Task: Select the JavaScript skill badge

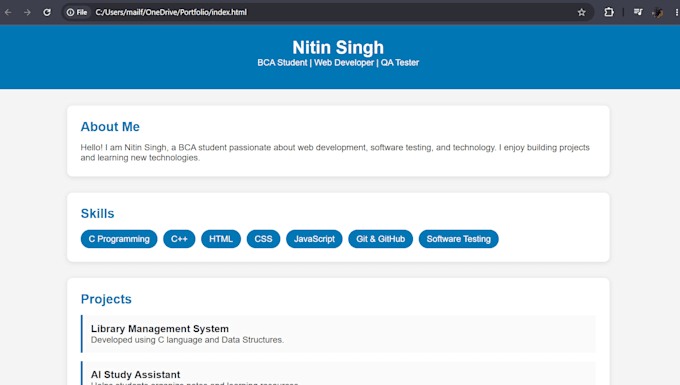Action: coord(314,239)
